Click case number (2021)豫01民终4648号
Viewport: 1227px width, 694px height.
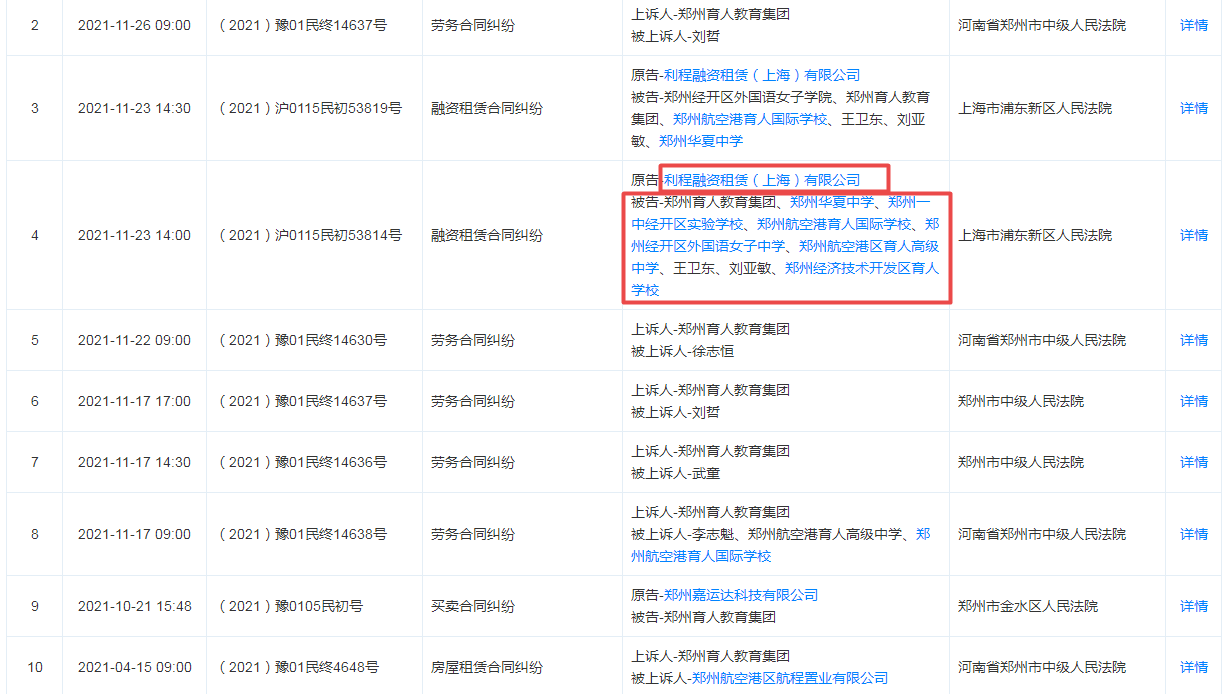coord(298,667)
